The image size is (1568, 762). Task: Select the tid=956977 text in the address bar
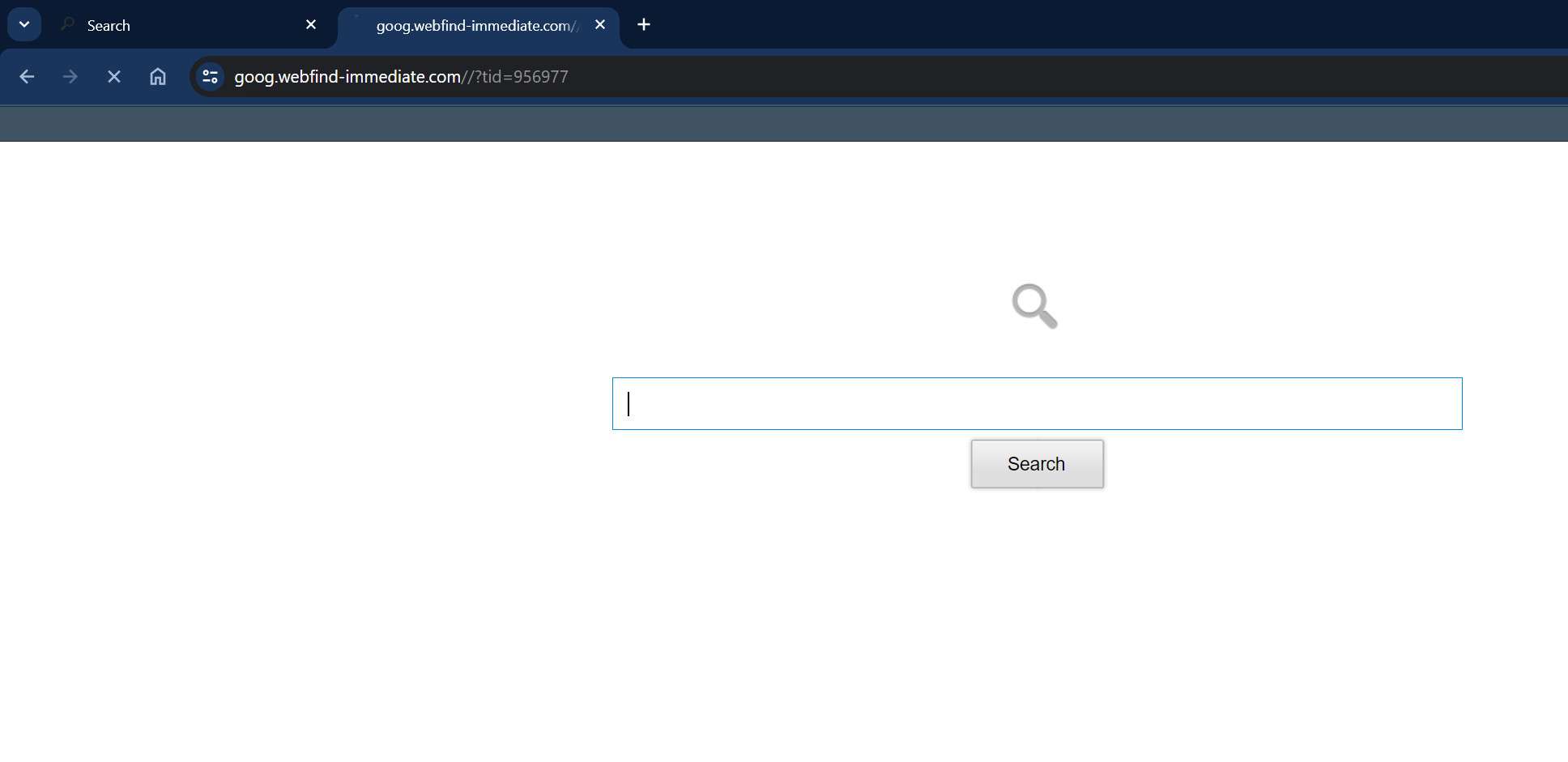526,76
